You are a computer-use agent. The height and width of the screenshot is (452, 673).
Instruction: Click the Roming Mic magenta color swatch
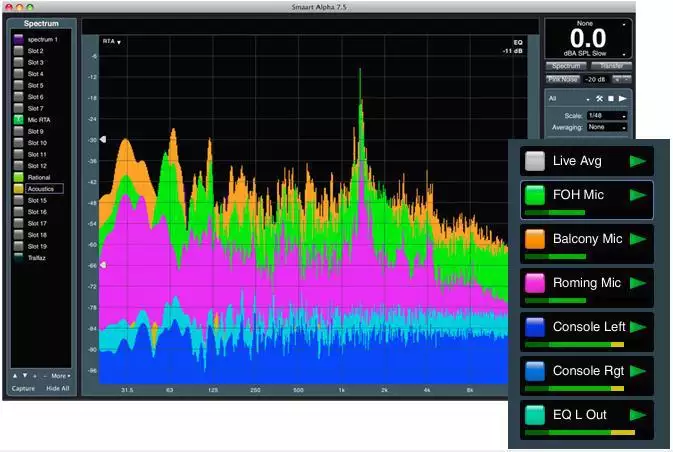coord(535,283)
